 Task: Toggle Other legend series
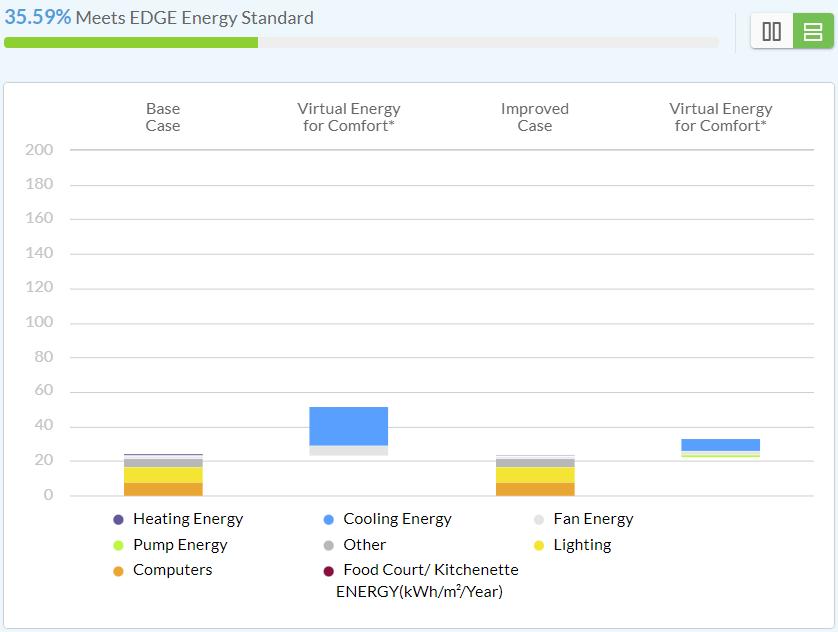tap(355, 545)
